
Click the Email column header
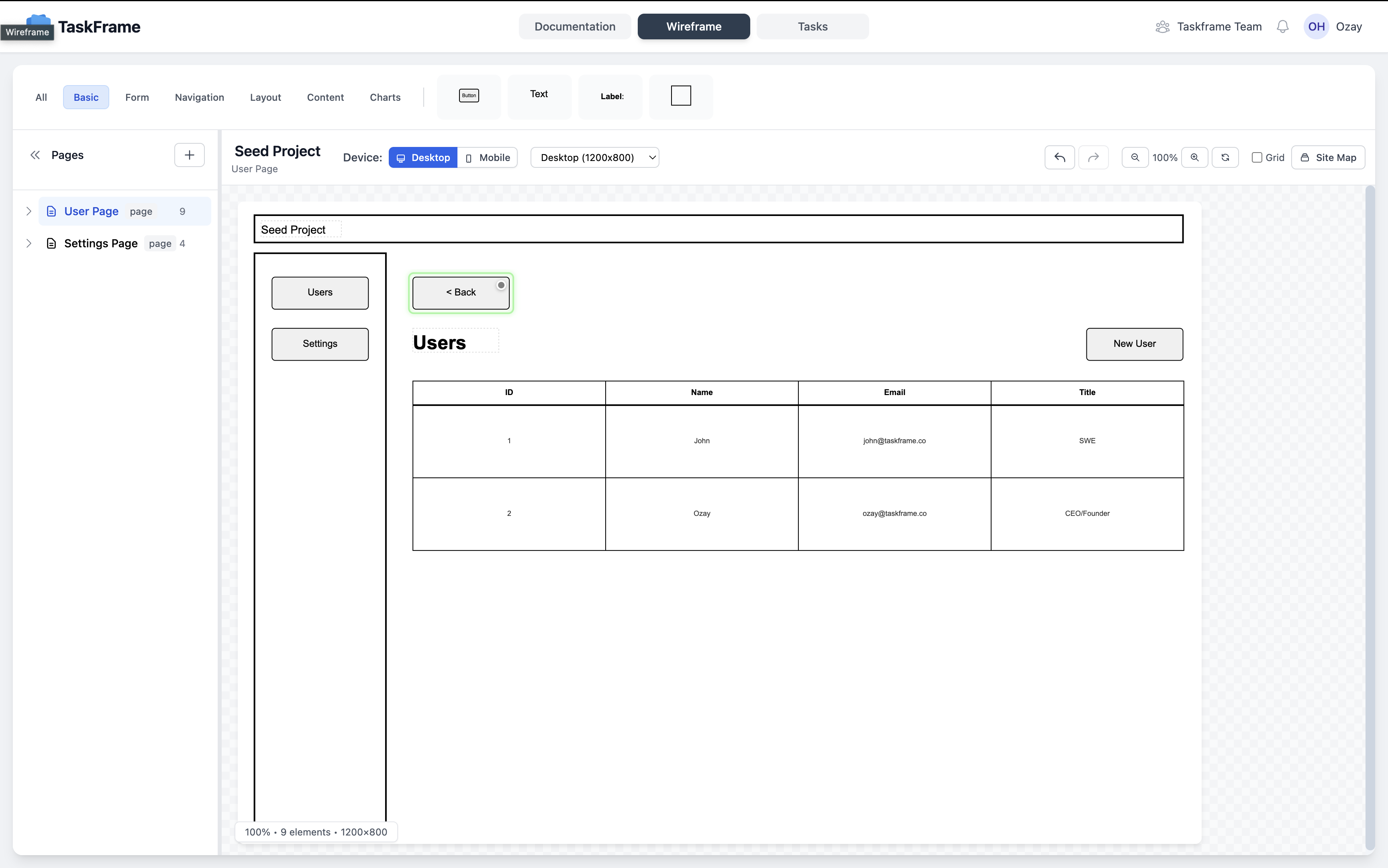pos(894,393)
